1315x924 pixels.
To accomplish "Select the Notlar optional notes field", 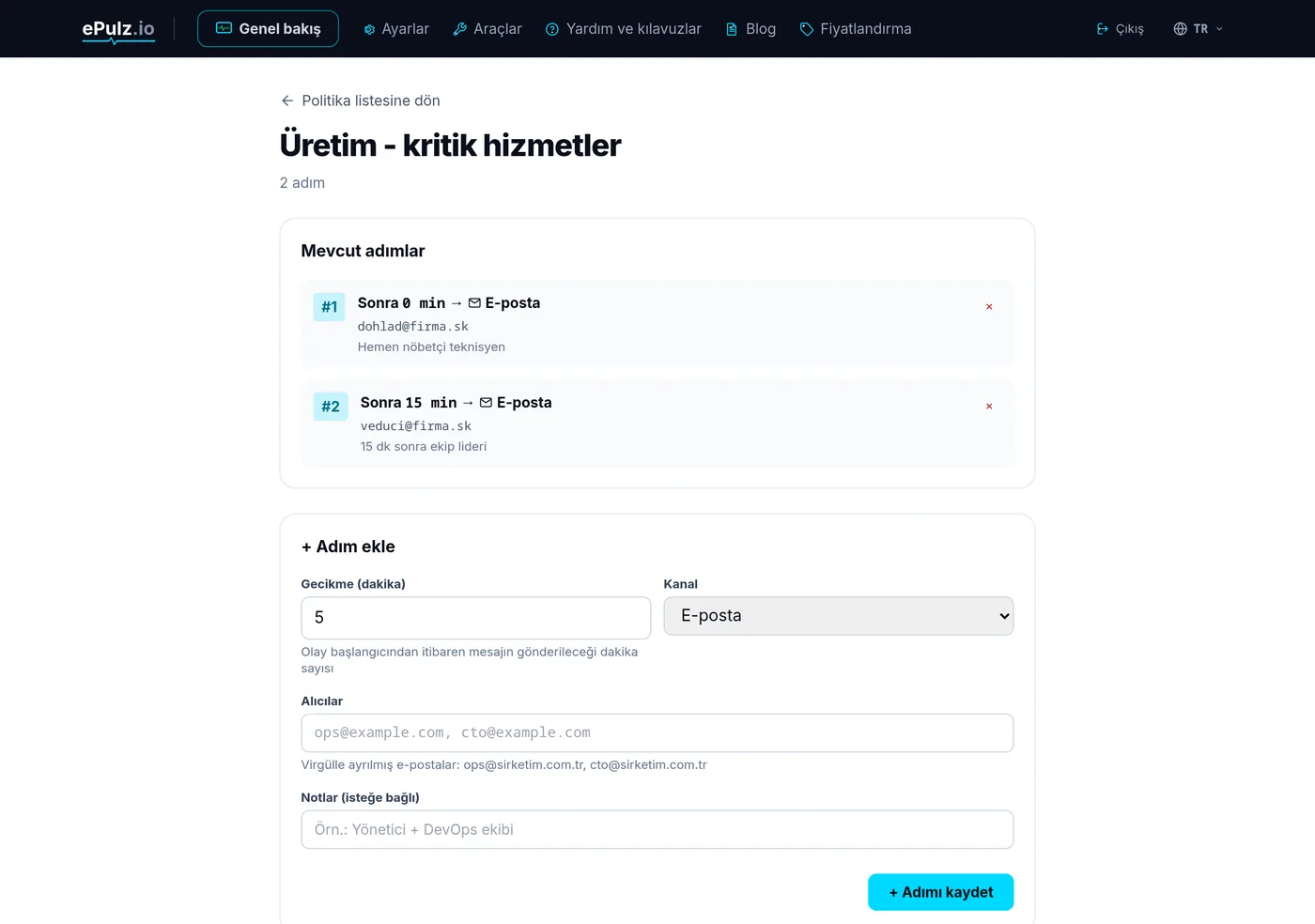I will click(657, 830).
